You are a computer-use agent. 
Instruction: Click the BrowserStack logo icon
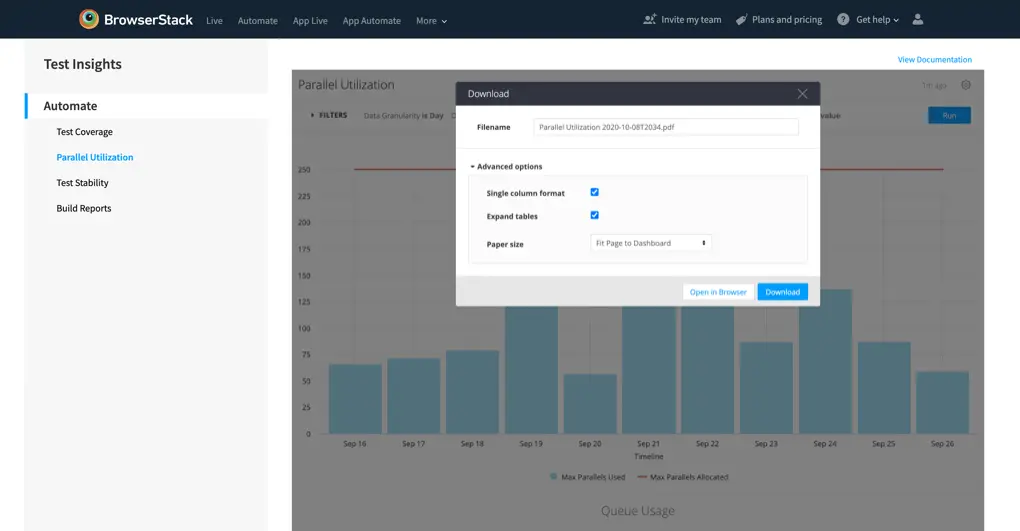[89, 19]
